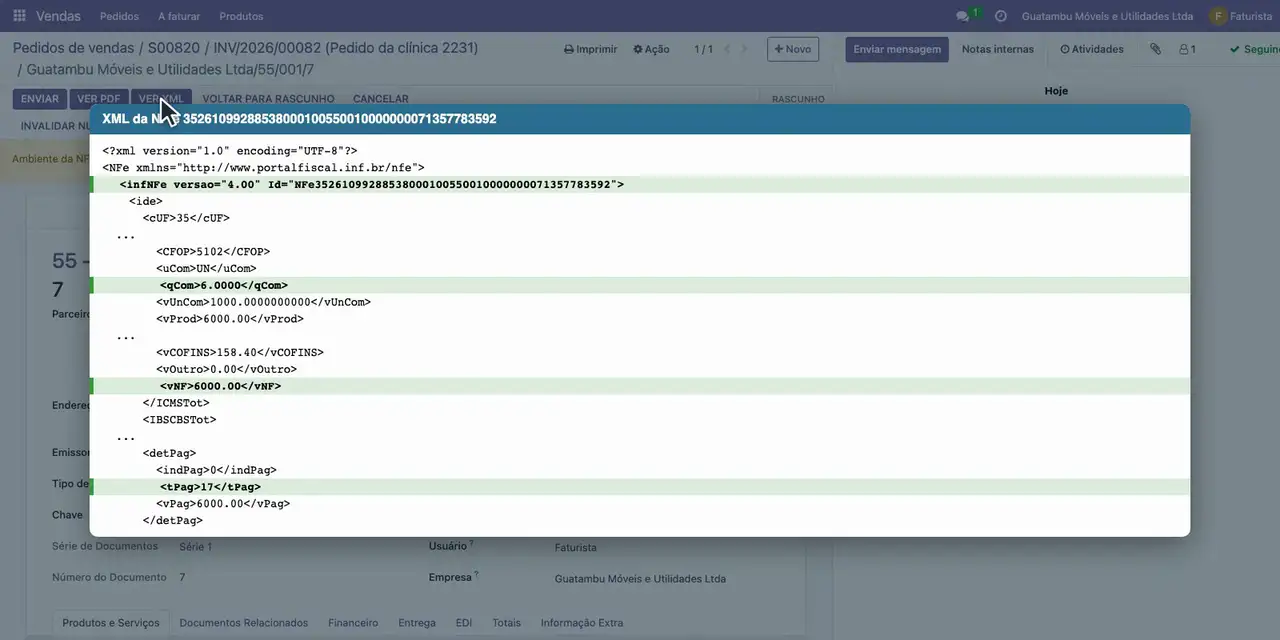Click the highlighted vNF 6000.00 line
1280x640 pixels.
coord(640,386)
